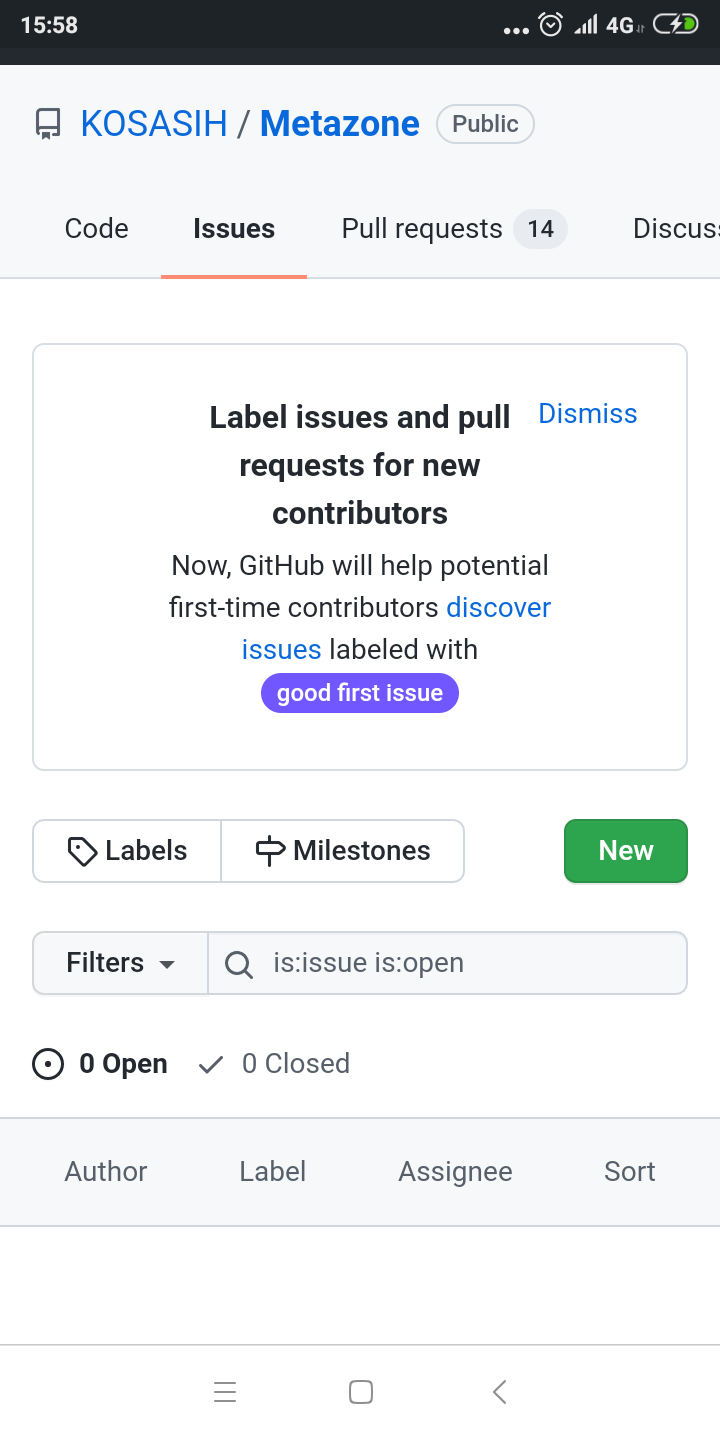The height and width of the screenshot is (1440, 720).
Task: Open Labels via the tag icon button
Action: (127, 851)
